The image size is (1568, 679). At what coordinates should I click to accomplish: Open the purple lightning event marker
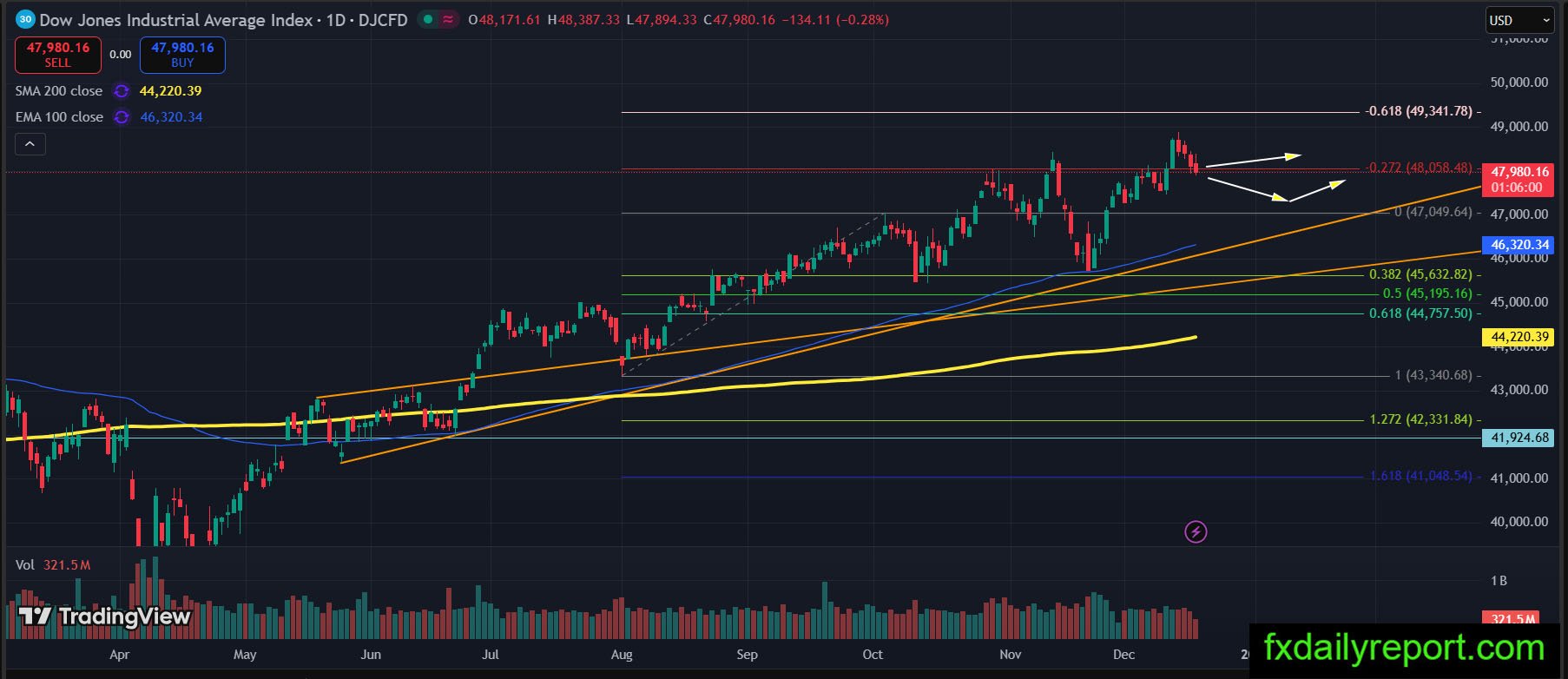pos(1196,532)
